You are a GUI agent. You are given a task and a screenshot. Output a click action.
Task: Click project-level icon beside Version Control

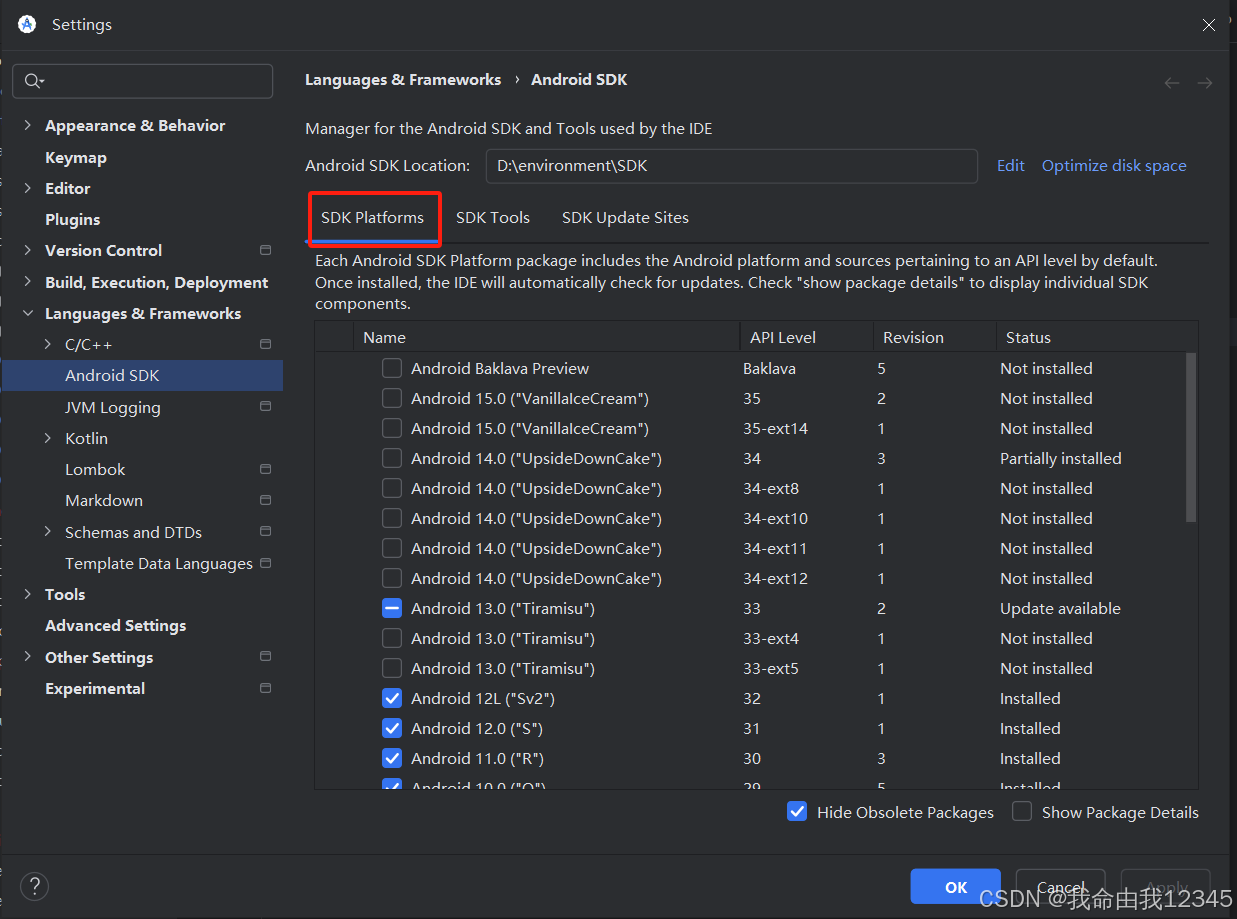tap(265, 250)
